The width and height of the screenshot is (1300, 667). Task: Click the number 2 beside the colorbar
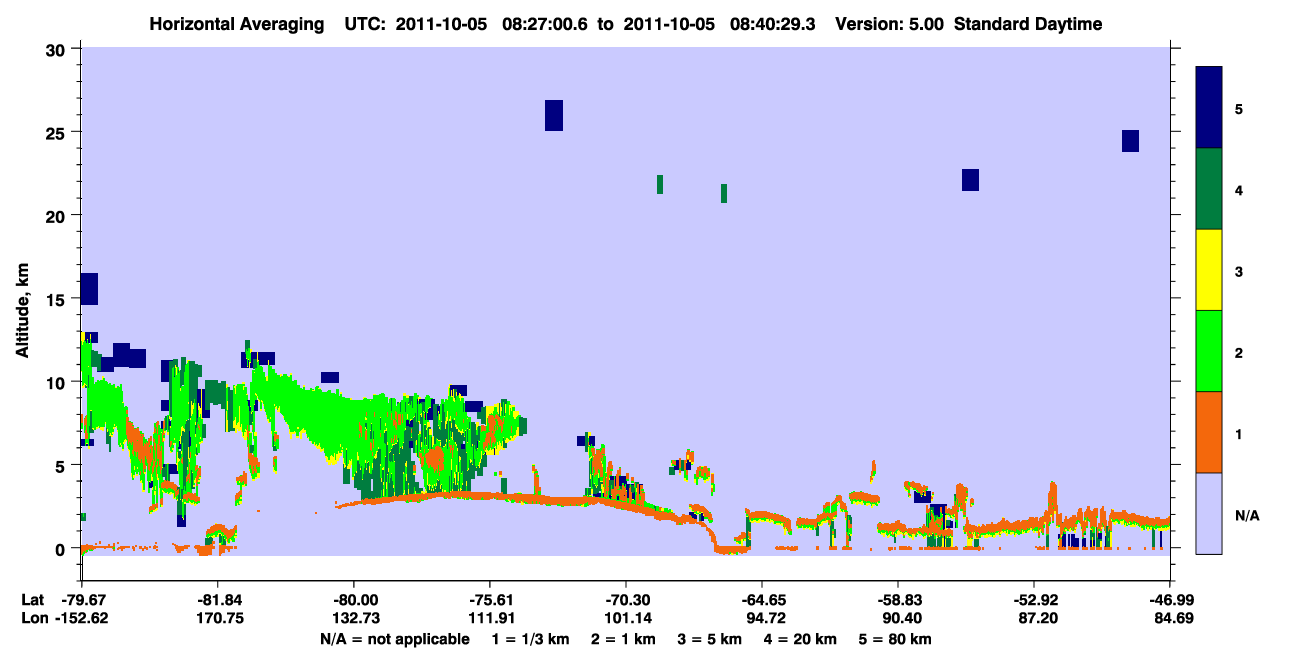(1239, 351)
